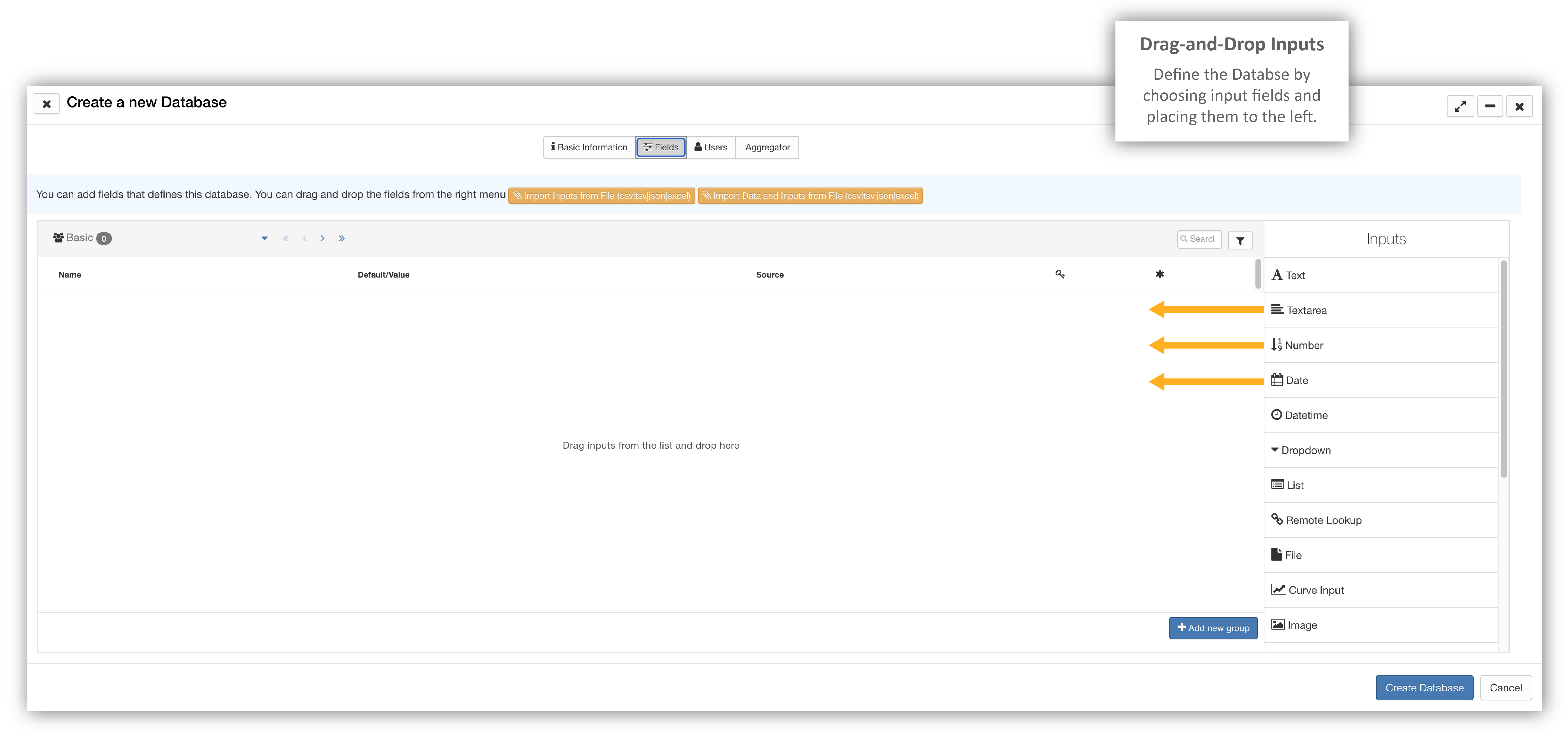
Task: Click the asterisk required column icon
Action: click(1160, 275)
